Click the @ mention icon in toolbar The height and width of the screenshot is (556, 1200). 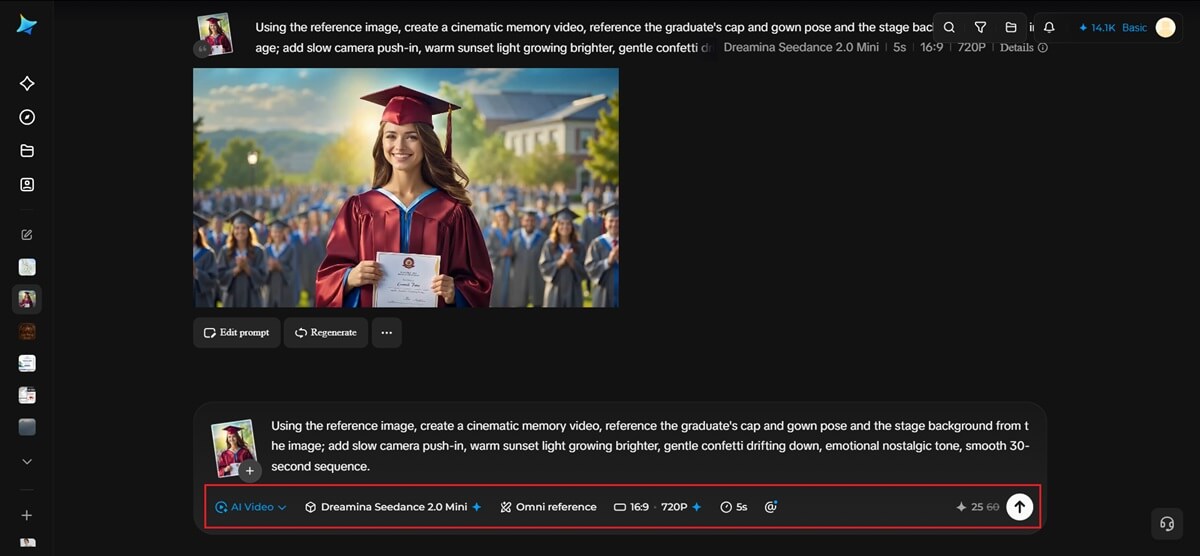tap(770, 507)
